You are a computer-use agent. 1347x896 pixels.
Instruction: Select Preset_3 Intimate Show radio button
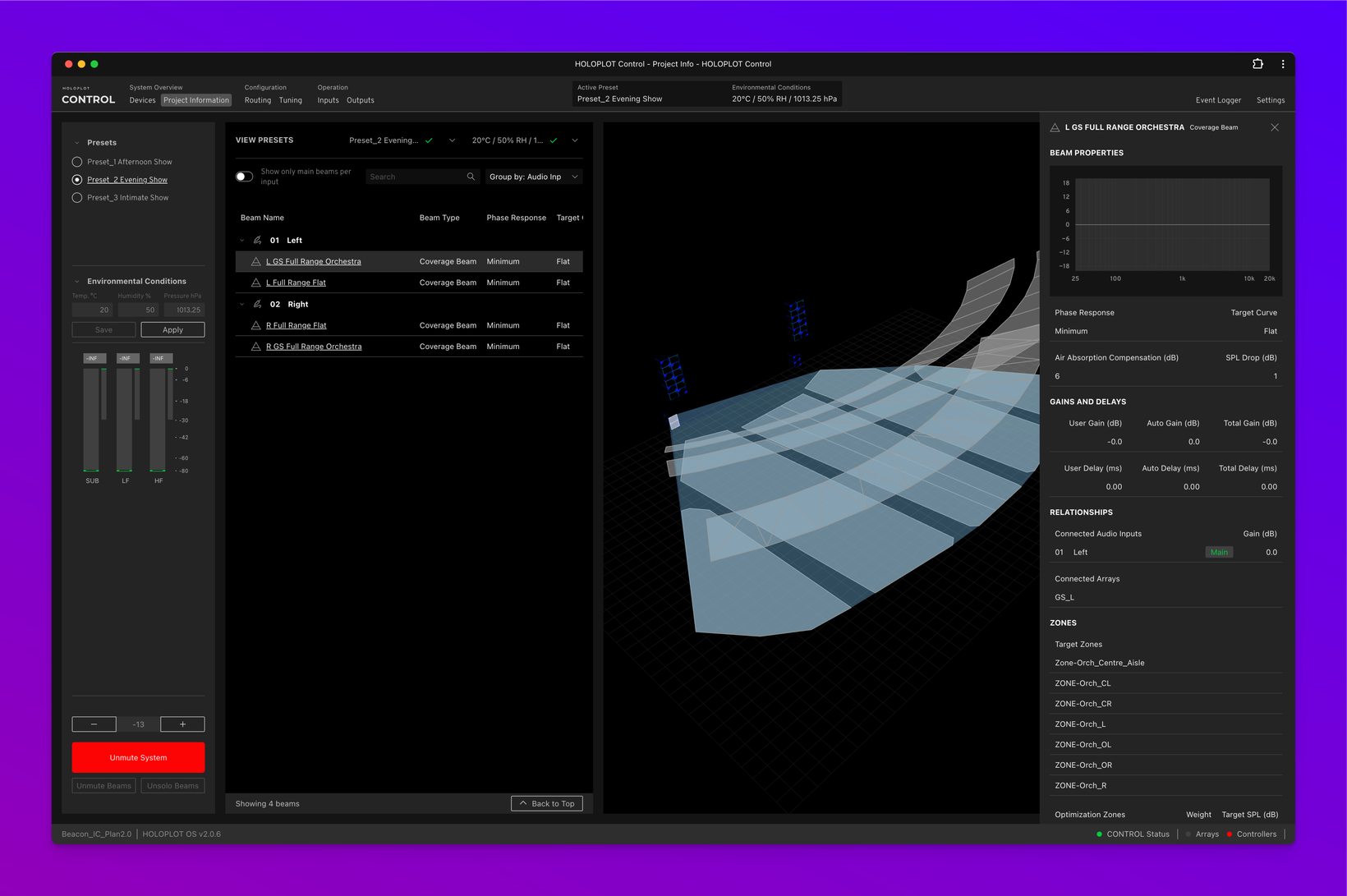click(77, 198)
